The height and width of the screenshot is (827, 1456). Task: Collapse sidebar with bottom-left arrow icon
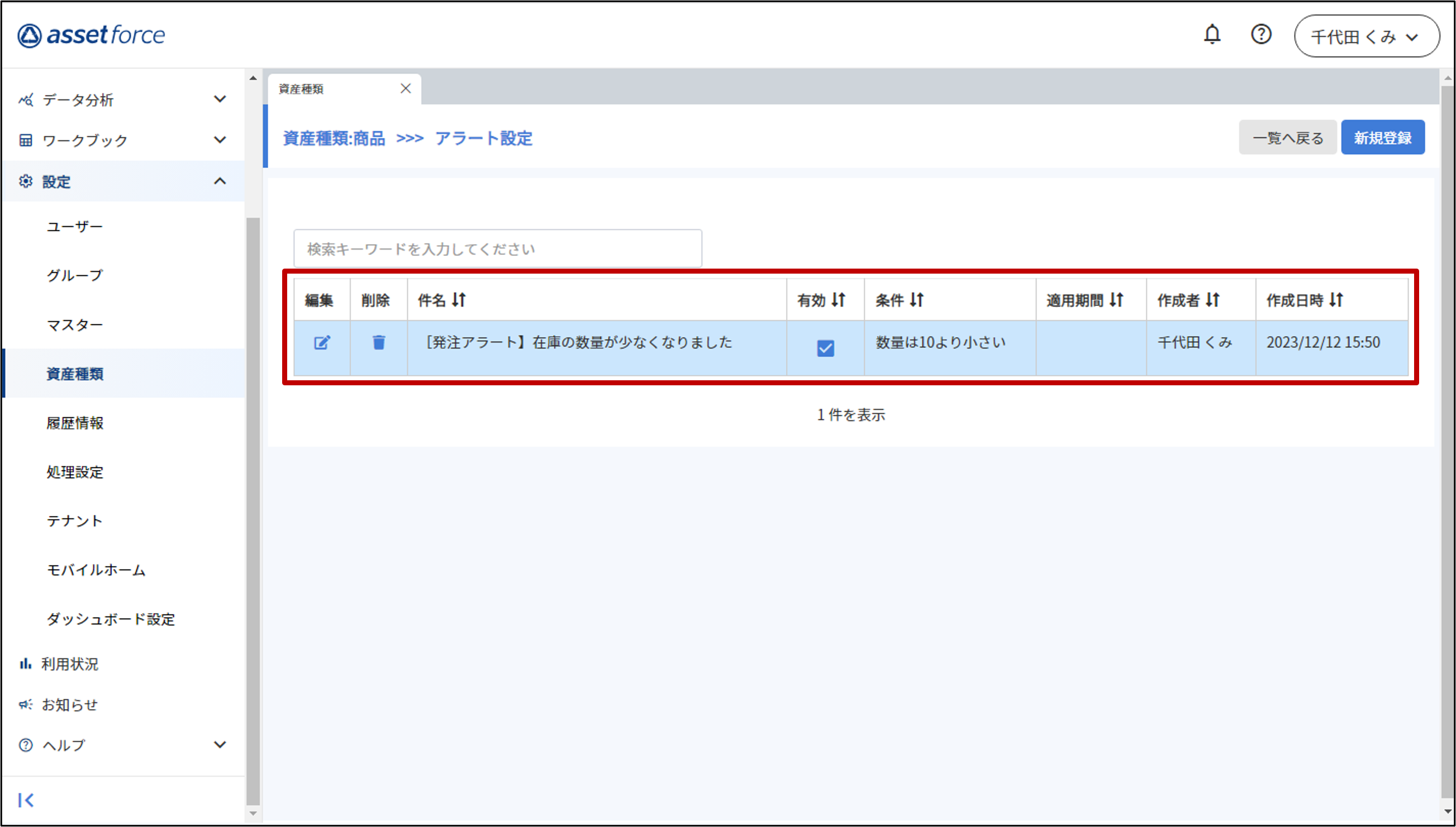(x=26, y=800)
